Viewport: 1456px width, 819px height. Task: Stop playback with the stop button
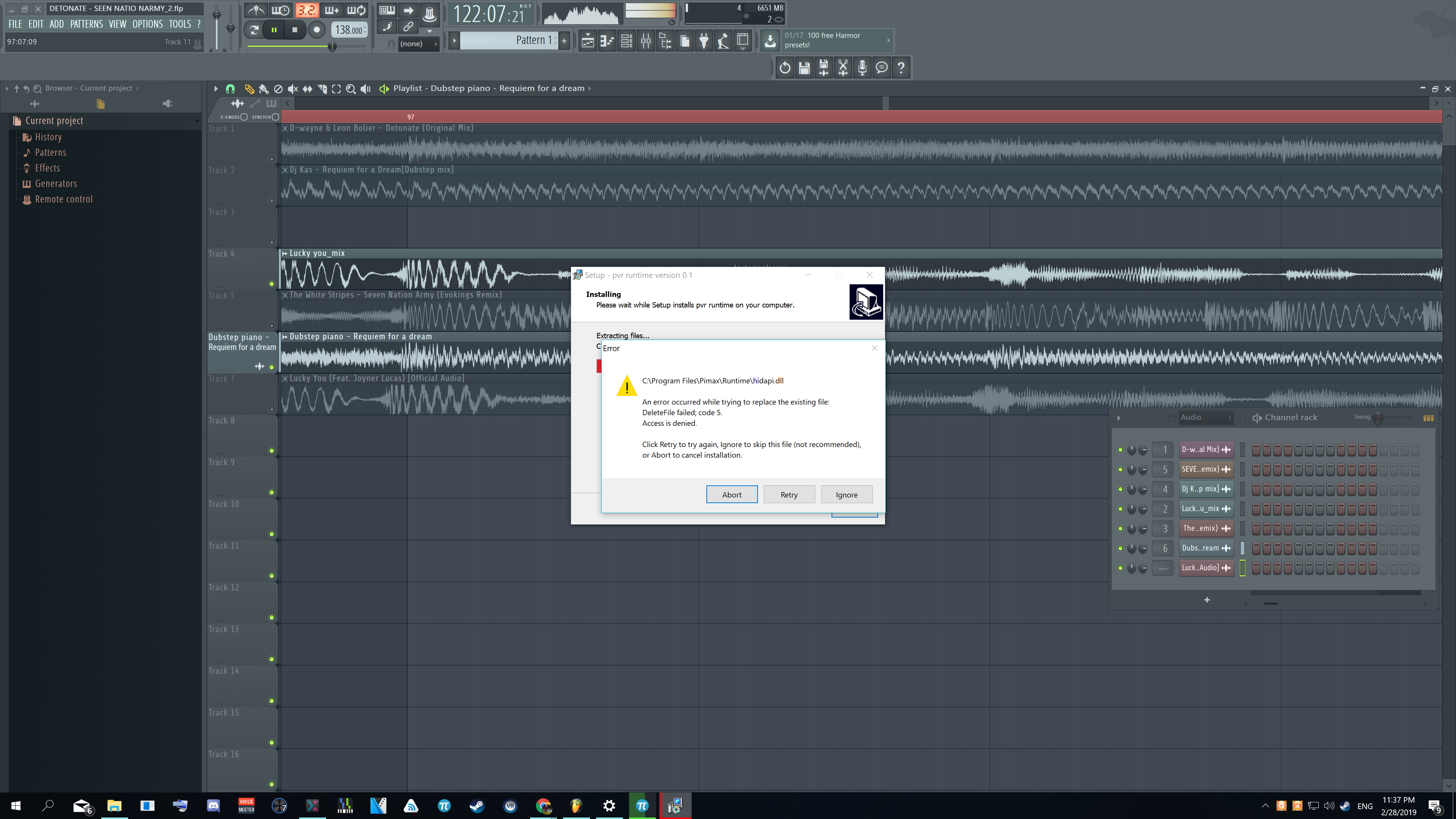[x=295, y=30]
